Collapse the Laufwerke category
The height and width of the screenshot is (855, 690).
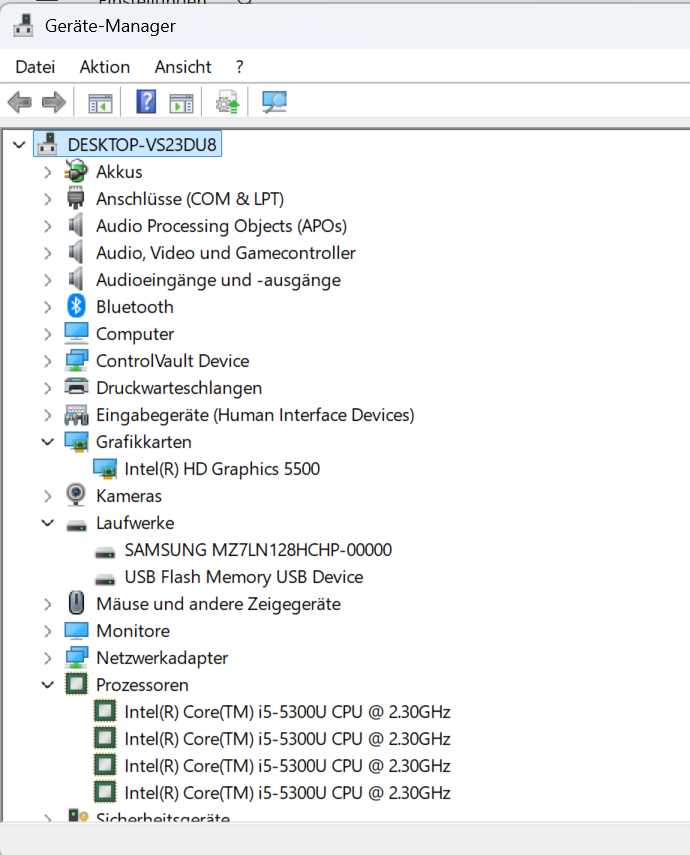[x=48, y=522]
